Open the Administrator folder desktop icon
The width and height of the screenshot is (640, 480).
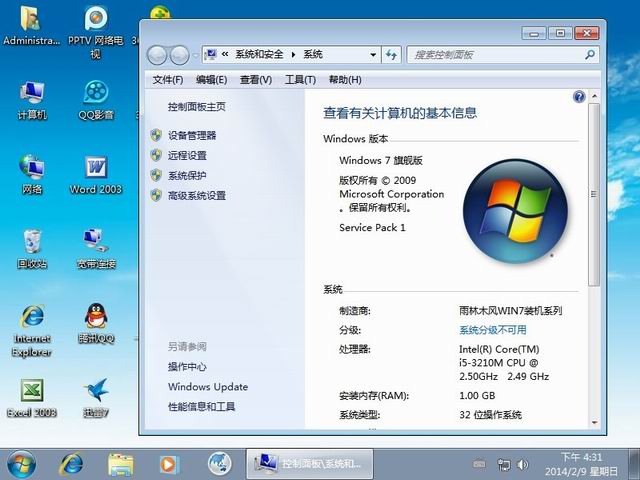click(31, 25)
